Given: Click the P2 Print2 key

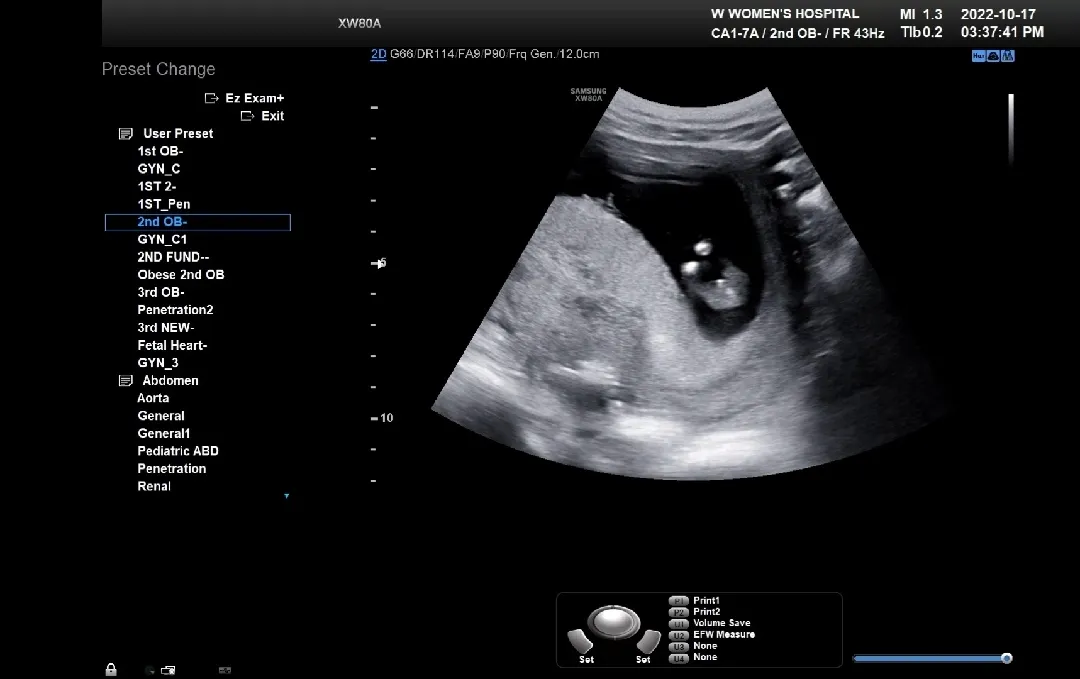Looking at the screenshot, I should (x=678, y=612).
